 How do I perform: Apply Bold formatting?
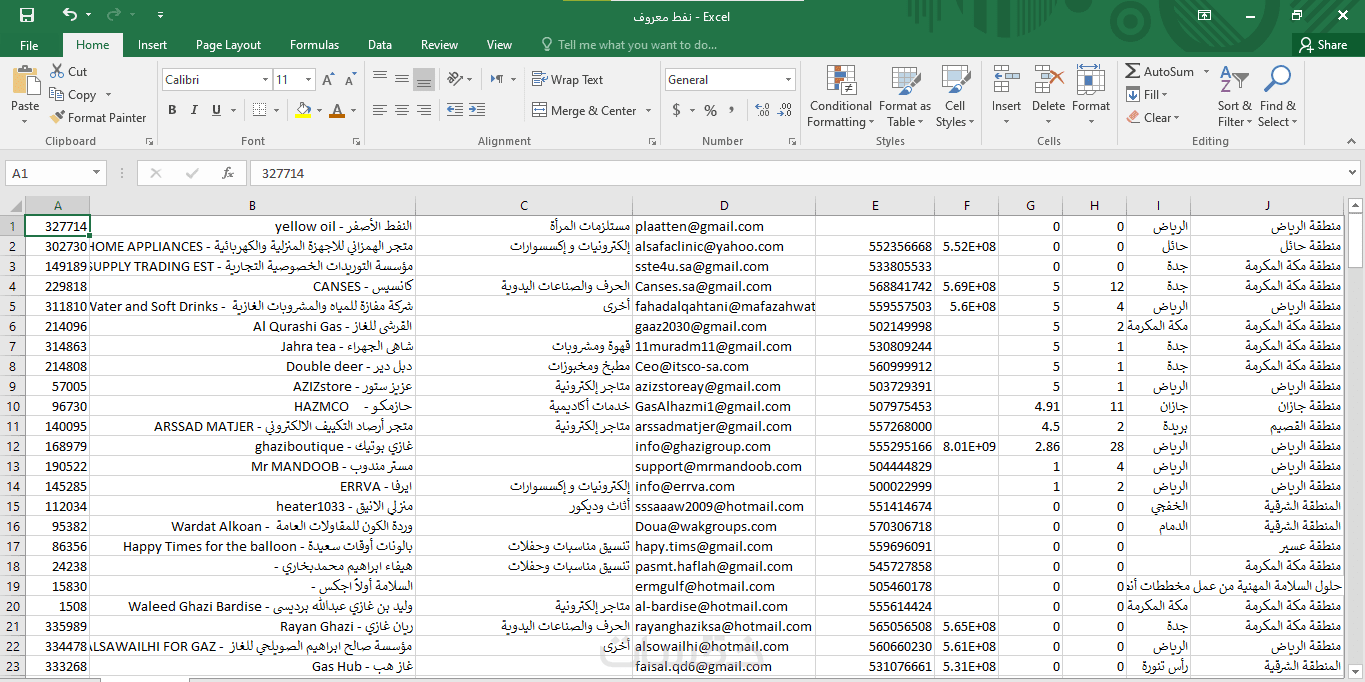click(172, 110)
